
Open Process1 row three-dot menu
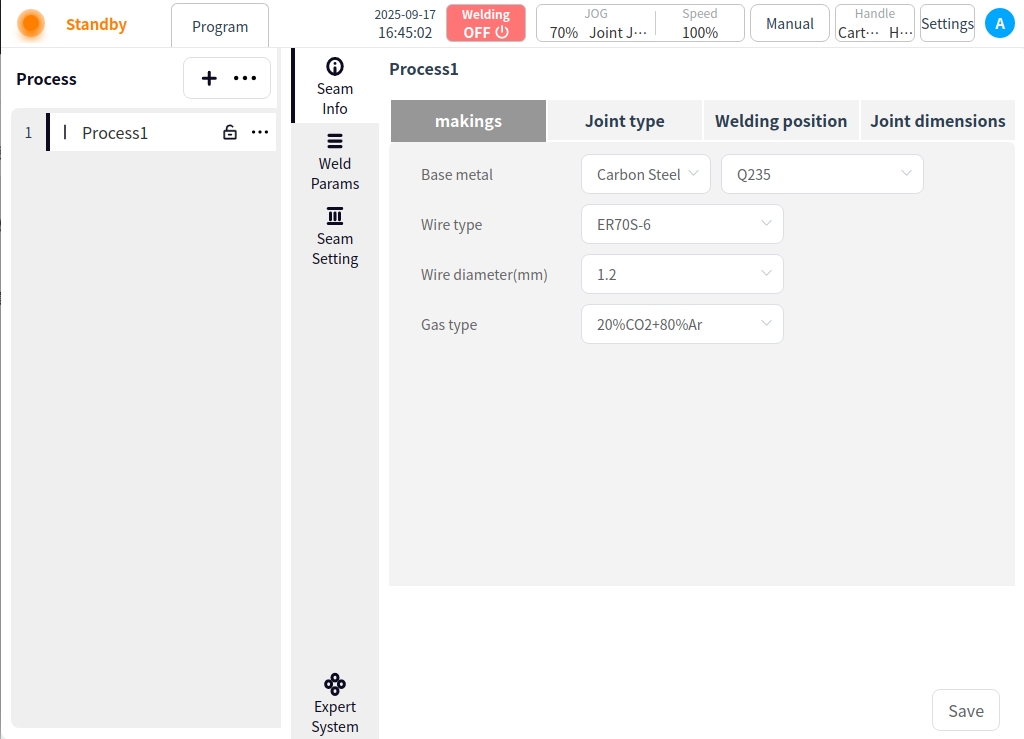click(260, 133)
